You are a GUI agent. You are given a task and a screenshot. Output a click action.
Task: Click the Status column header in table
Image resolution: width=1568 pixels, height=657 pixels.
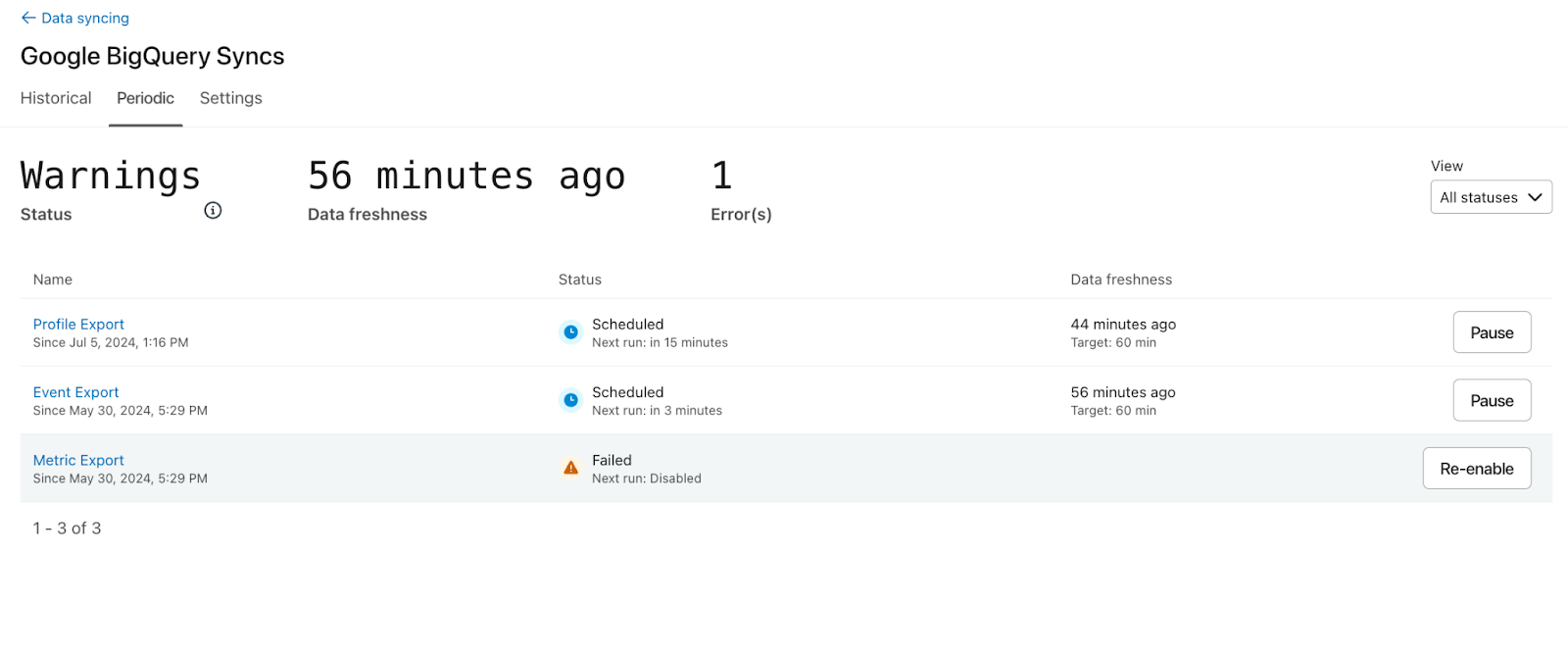(x=580, y=279)
